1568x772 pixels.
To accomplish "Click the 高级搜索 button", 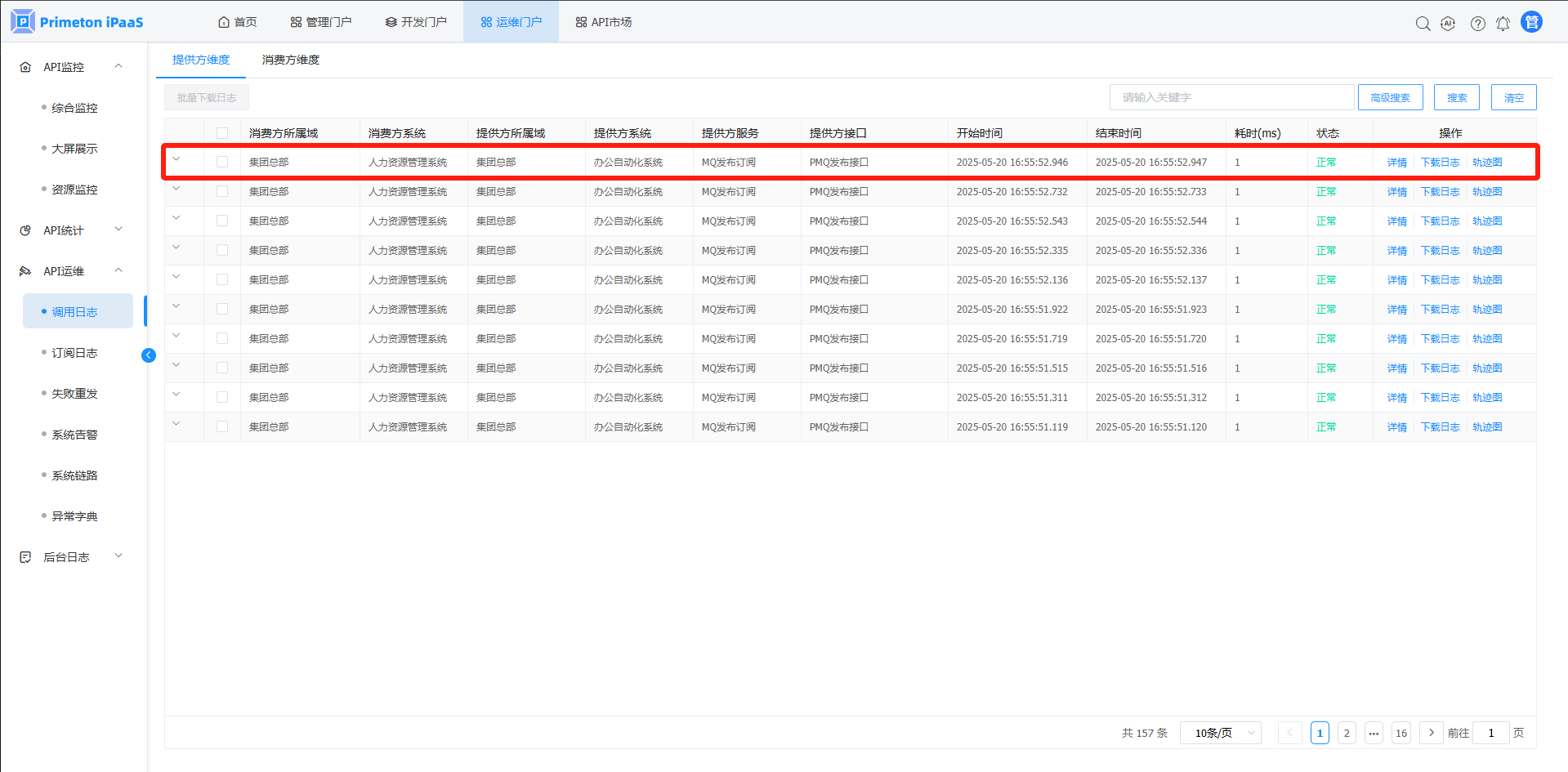I will point(1390,97).
